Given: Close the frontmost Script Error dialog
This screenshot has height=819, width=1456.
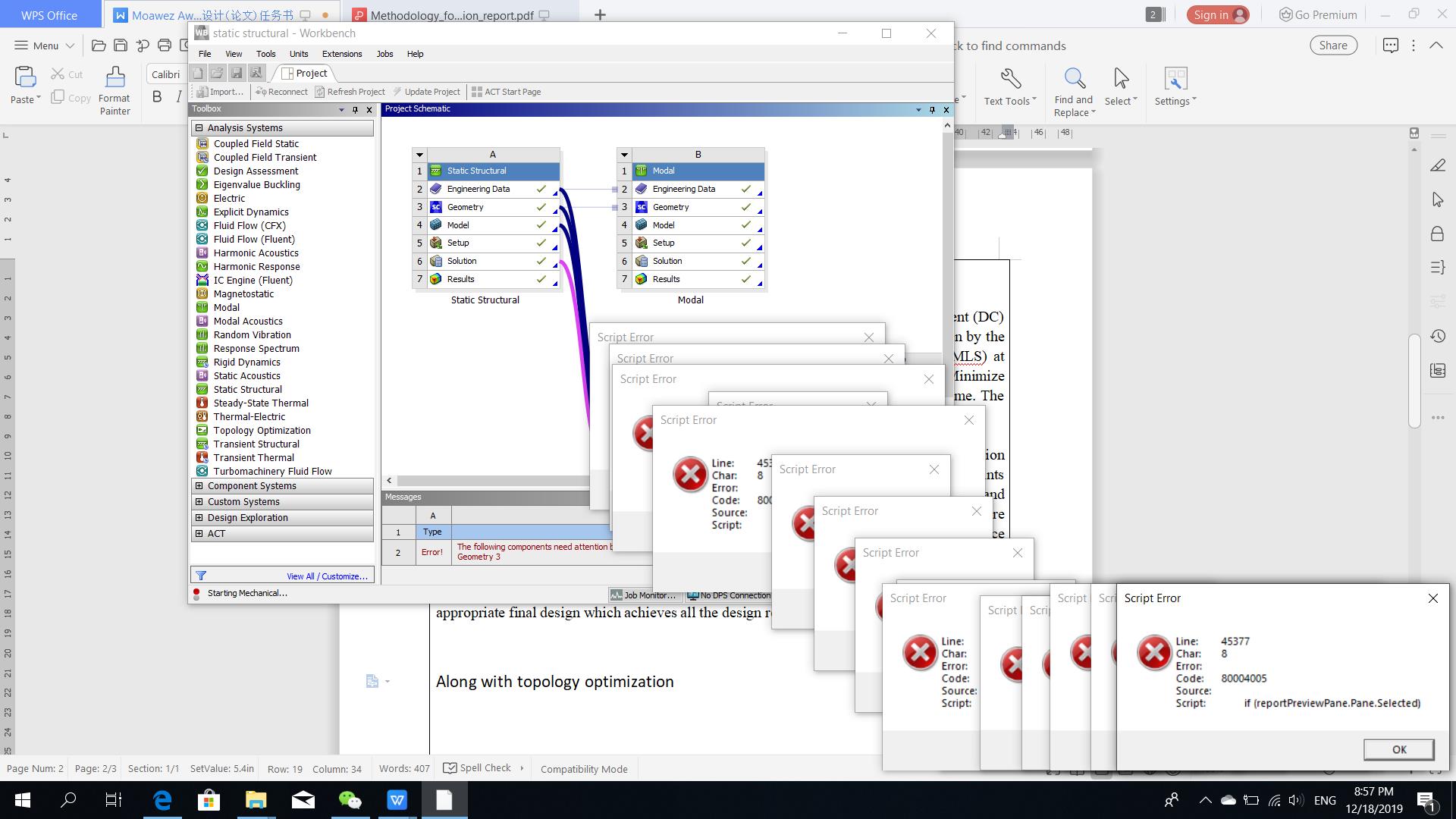Looking at the screenshot, I should pyautogui.click(x=1432, y=598).
